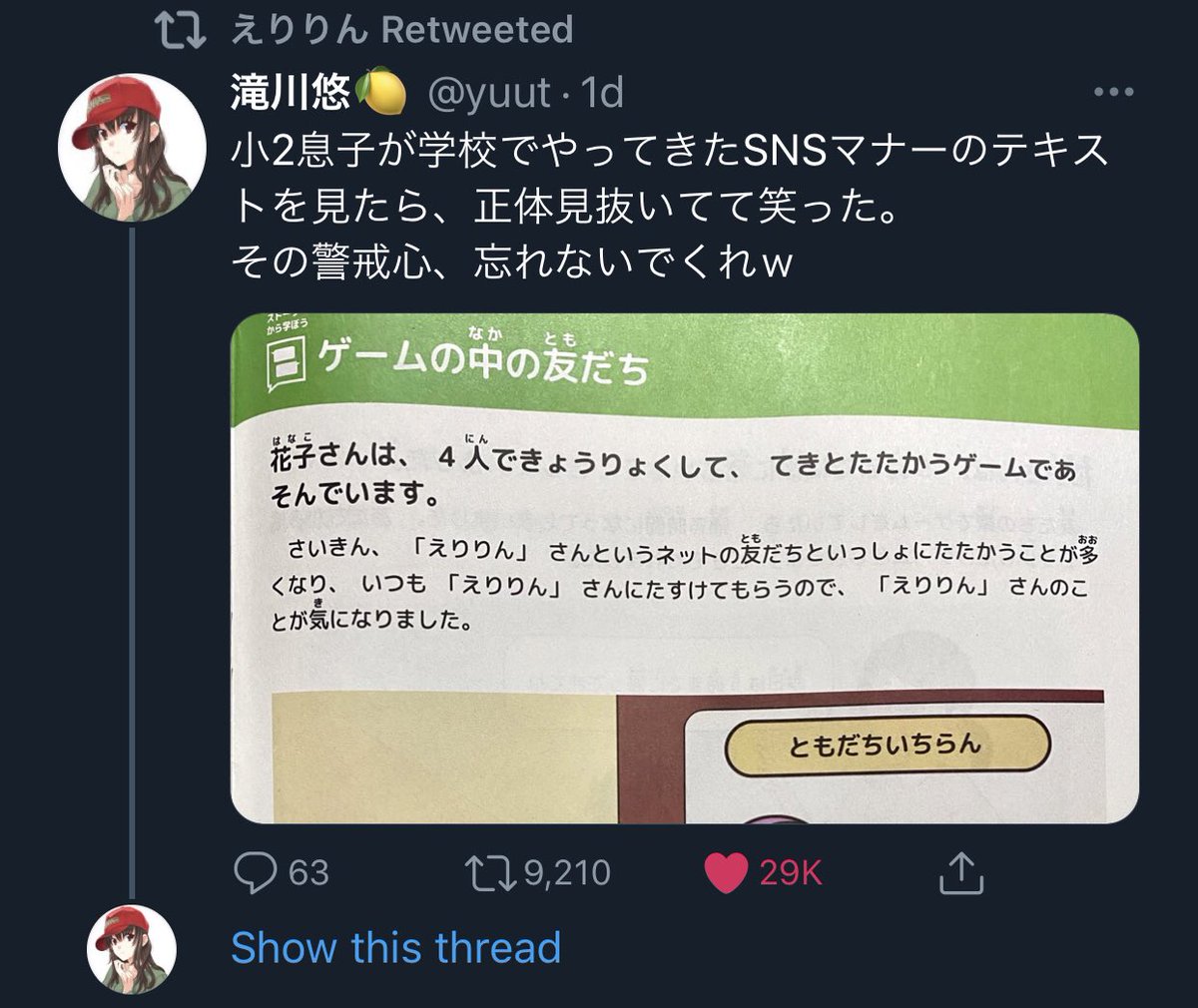Show this thread
The height and width of the screenshot is (1008, 1198).
[x=396, y=947]
